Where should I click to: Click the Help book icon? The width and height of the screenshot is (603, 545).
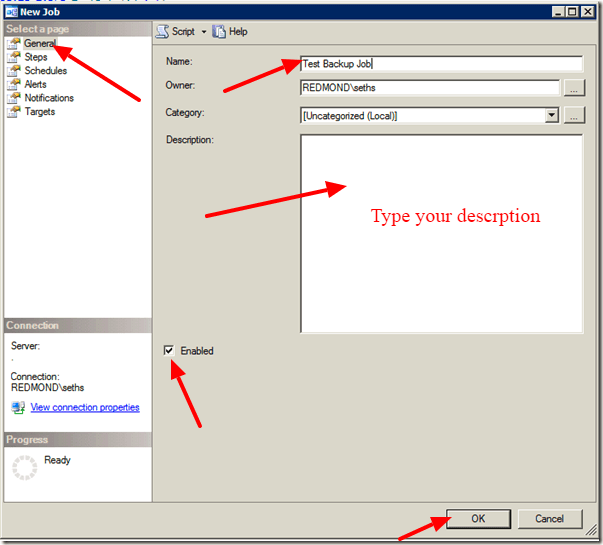219,32
